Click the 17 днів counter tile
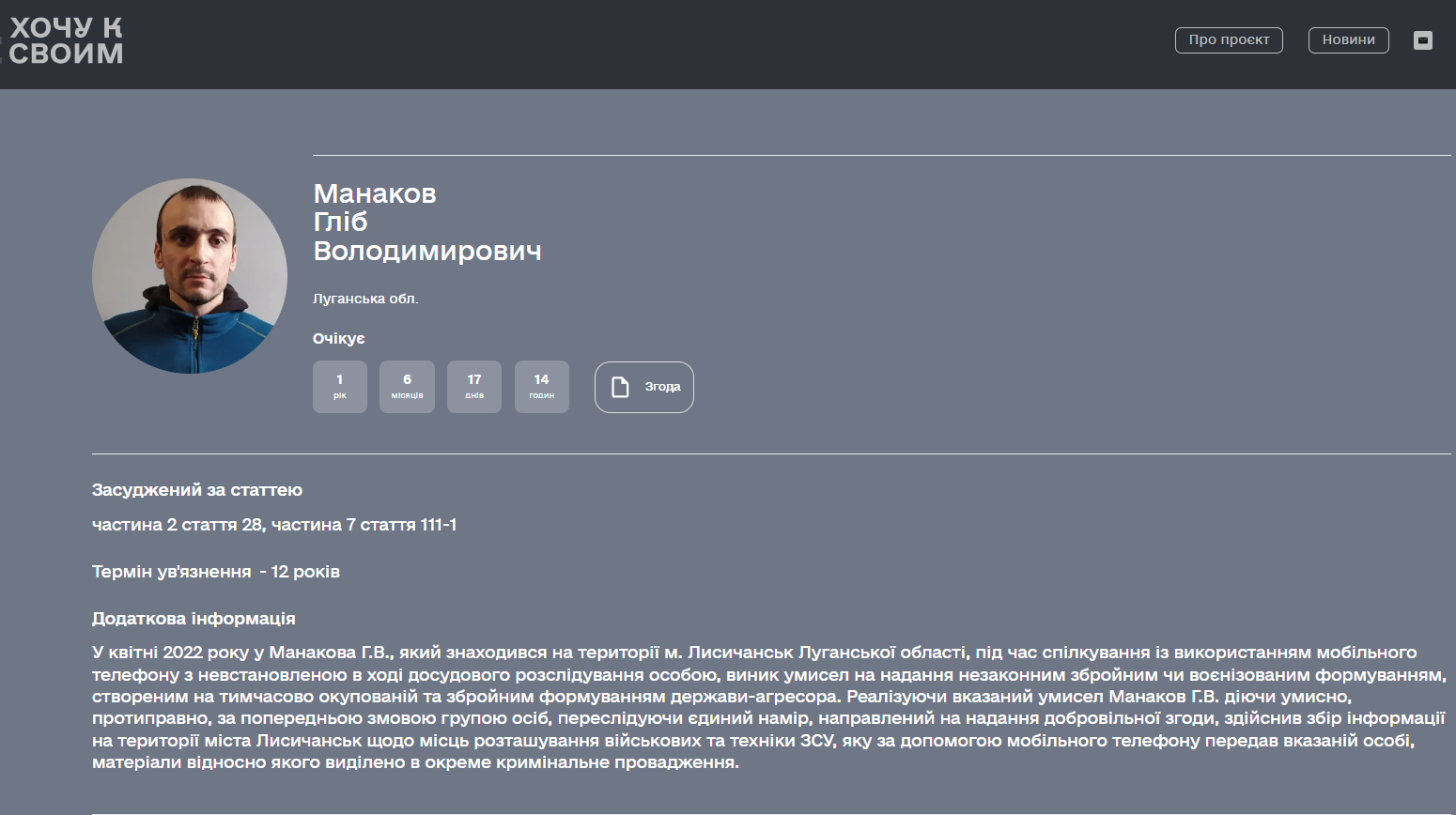The image size is (1456, 815). pos(474,387)
